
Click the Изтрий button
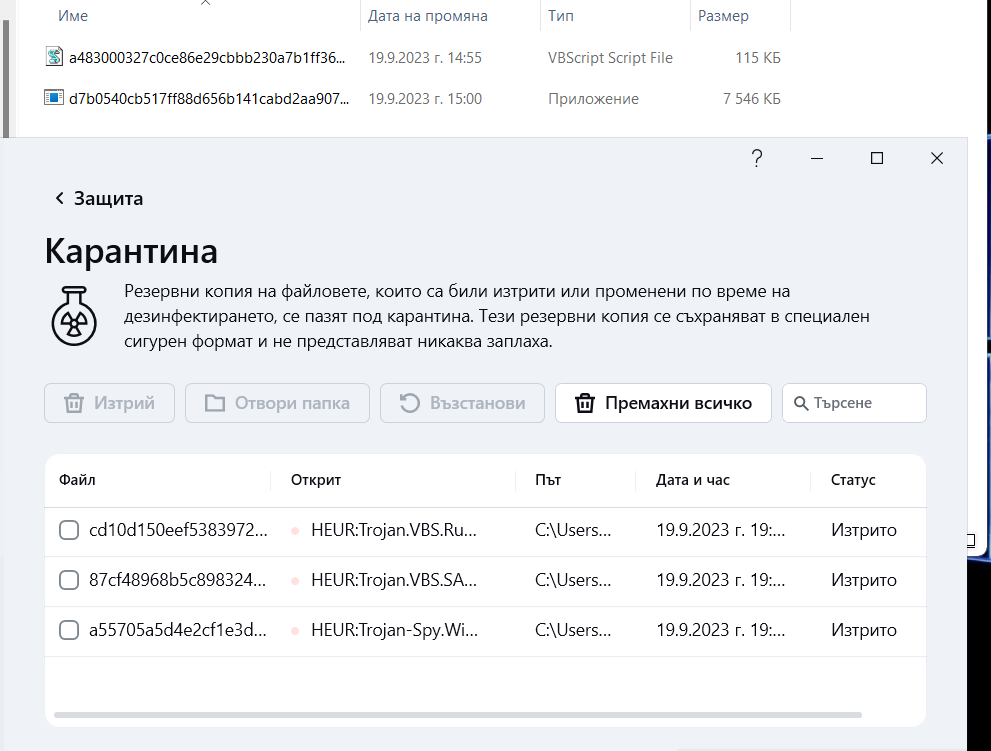point(109,403)
